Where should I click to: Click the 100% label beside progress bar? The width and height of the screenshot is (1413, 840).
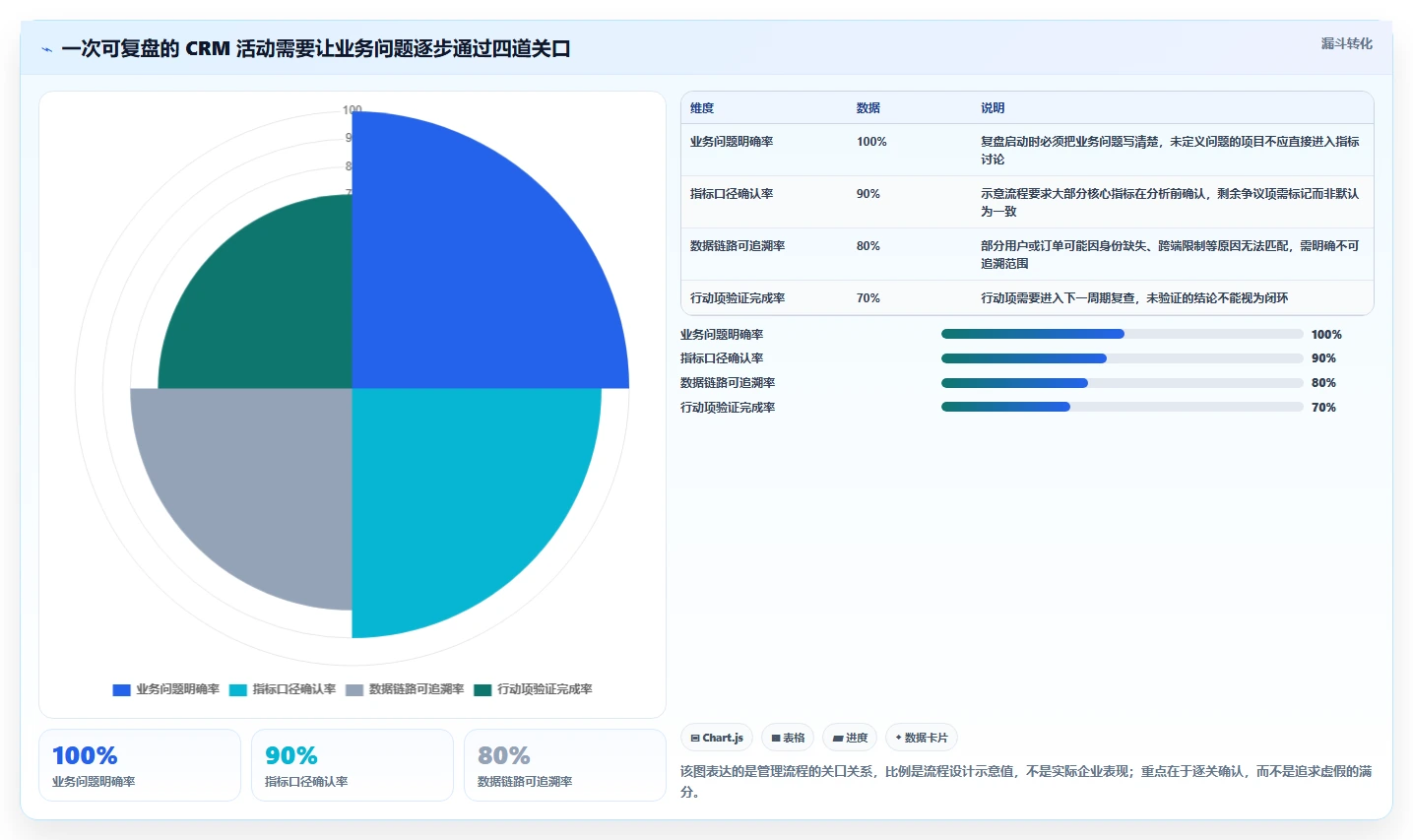pyautogui.click(x=1326, y=335)
